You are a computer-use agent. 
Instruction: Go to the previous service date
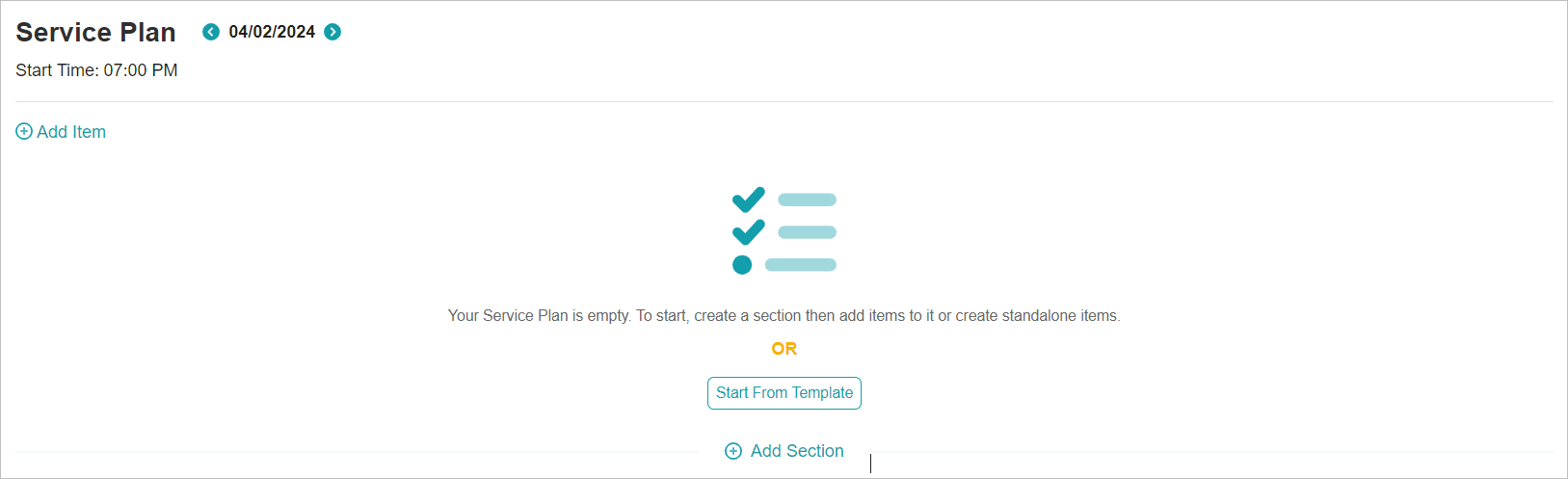[211, 32]
